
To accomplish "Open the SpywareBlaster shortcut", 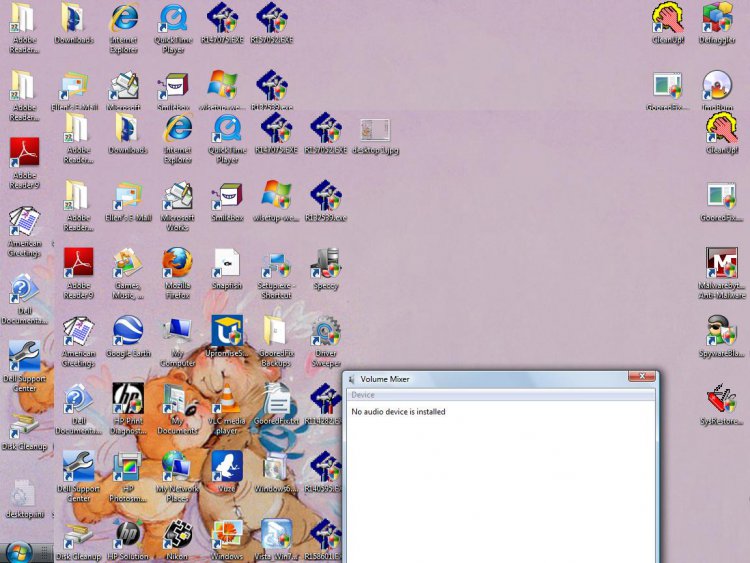I will click(722, 337).
